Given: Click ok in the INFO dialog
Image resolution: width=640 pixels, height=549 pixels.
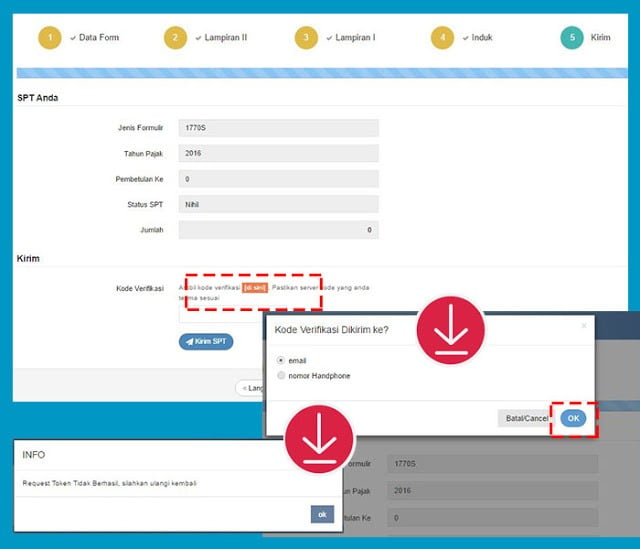Looking at the screenshot, I should click(322, 514).
